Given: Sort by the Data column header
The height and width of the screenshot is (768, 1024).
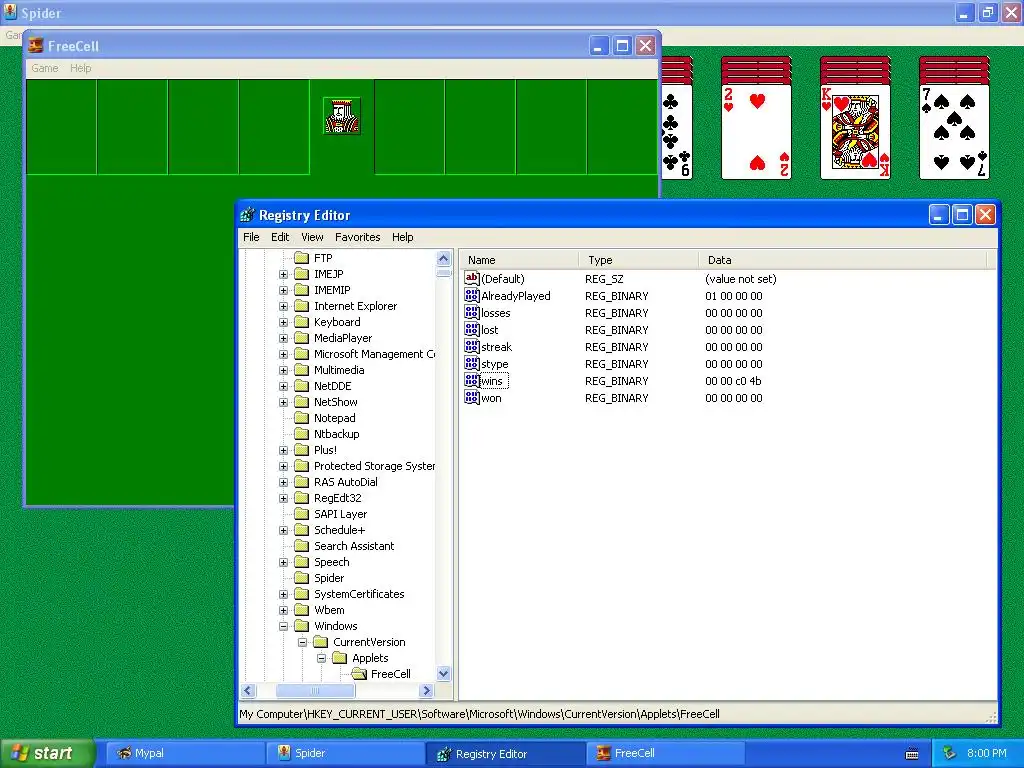Looking at the screenshot, I should (x=842, y=260).
